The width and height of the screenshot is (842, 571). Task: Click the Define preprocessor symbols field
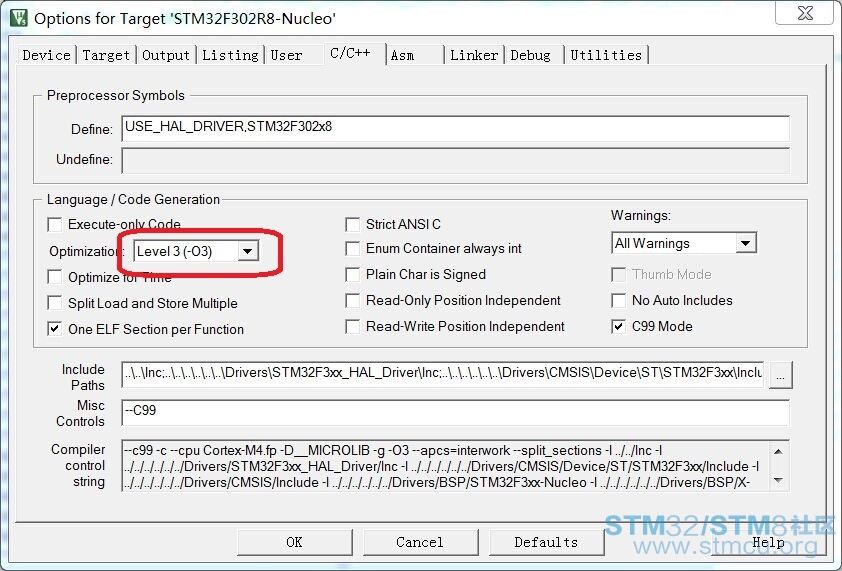(455, 128)
